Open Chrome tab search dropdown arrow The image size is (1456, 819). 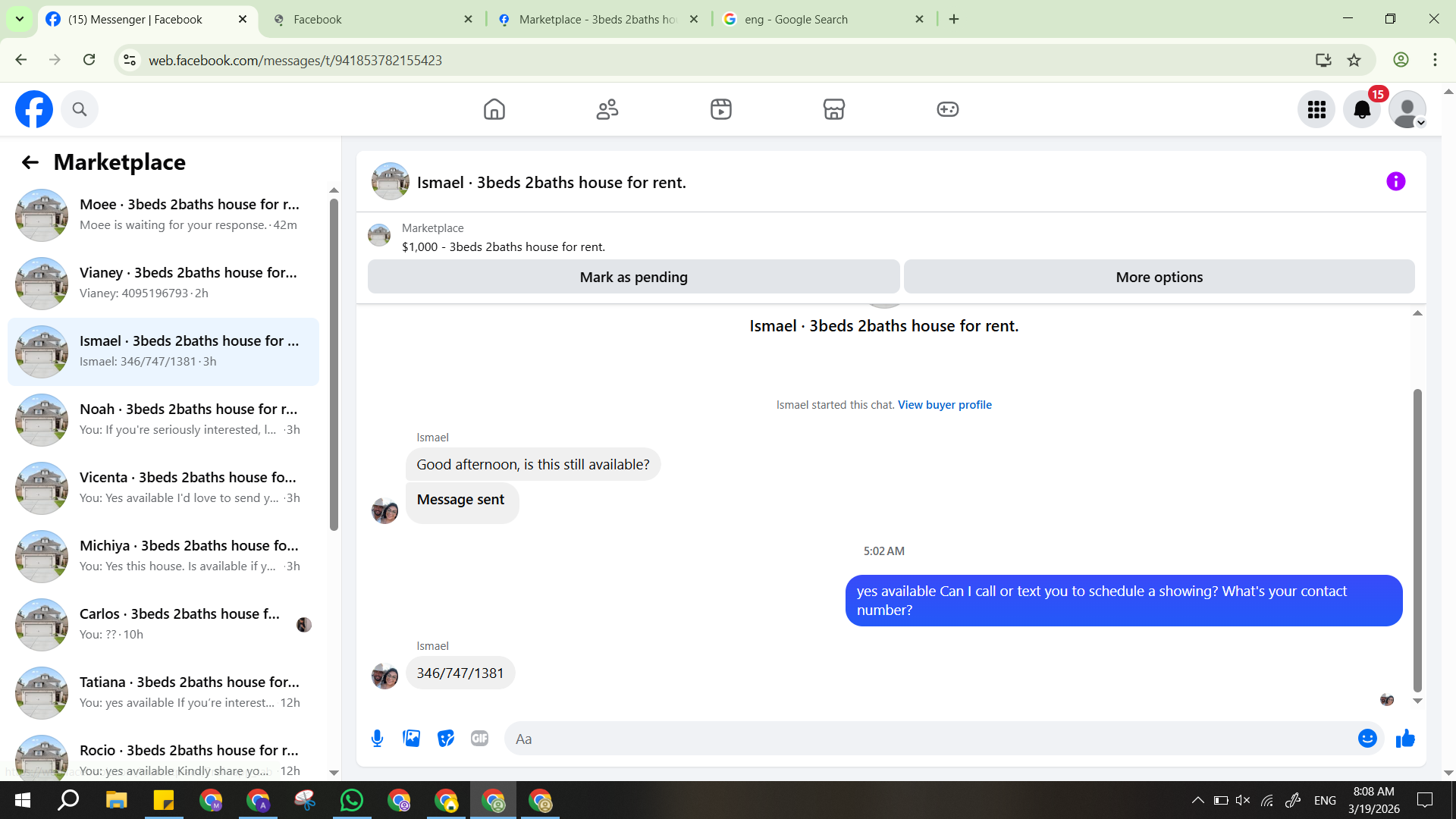[19, 19]
